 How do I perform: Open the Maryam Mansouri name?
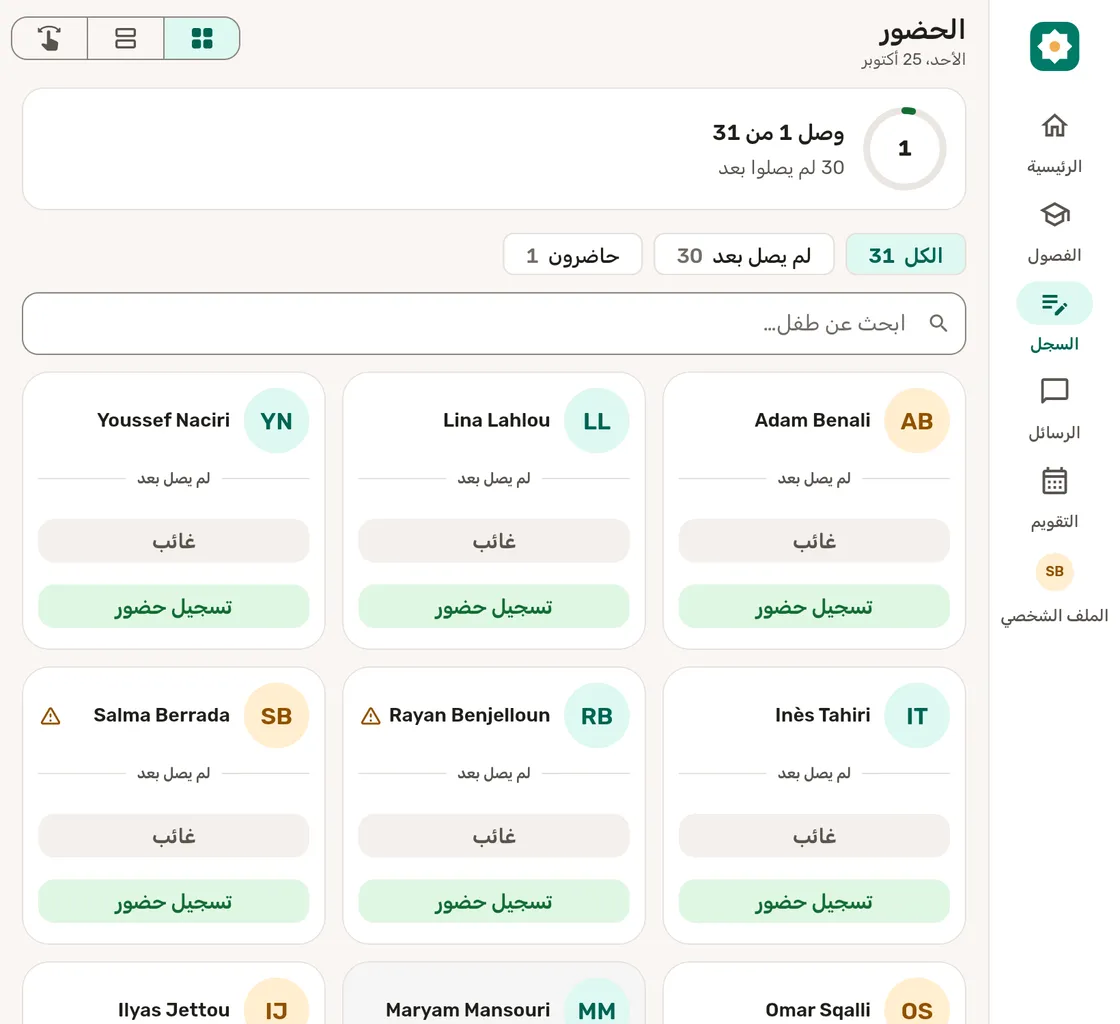(468, 1010)
